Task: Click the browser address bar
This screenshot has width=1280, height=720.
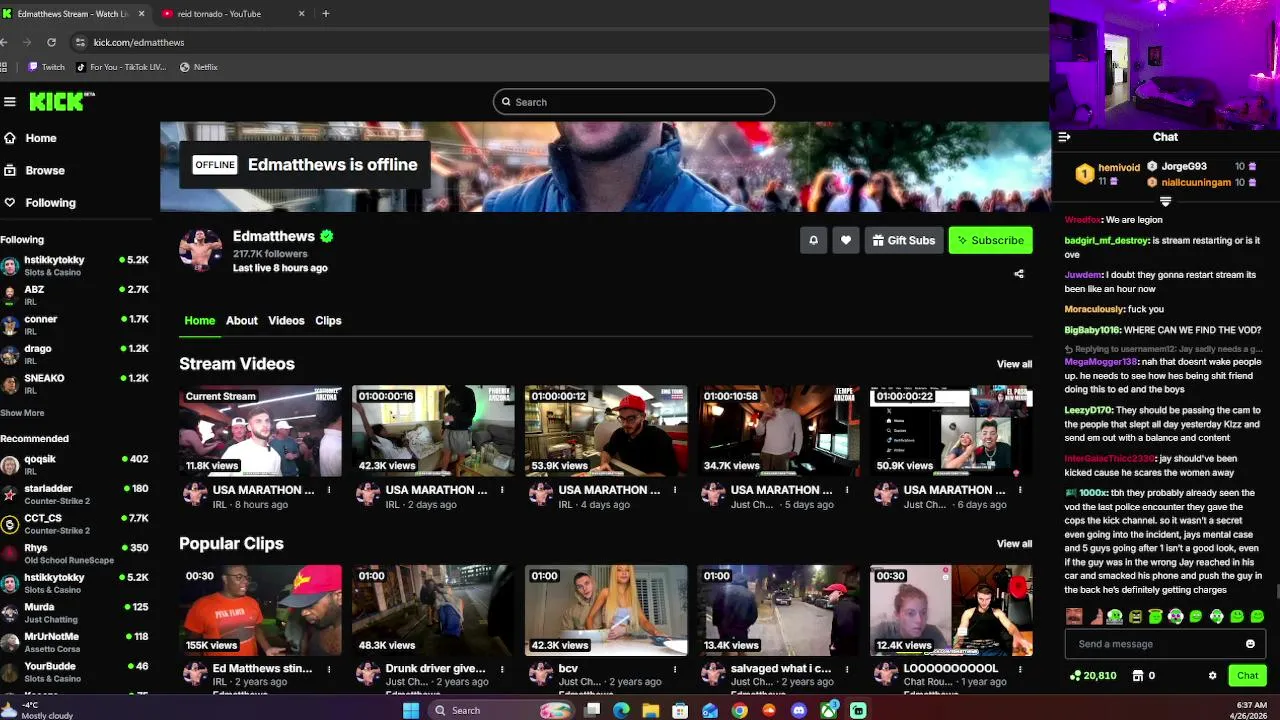Action: coord(560,42)
